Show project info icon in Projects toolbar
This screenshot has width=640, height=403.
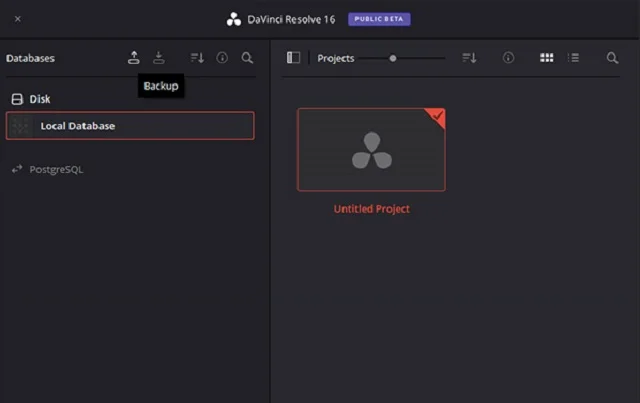coord(508,58)
